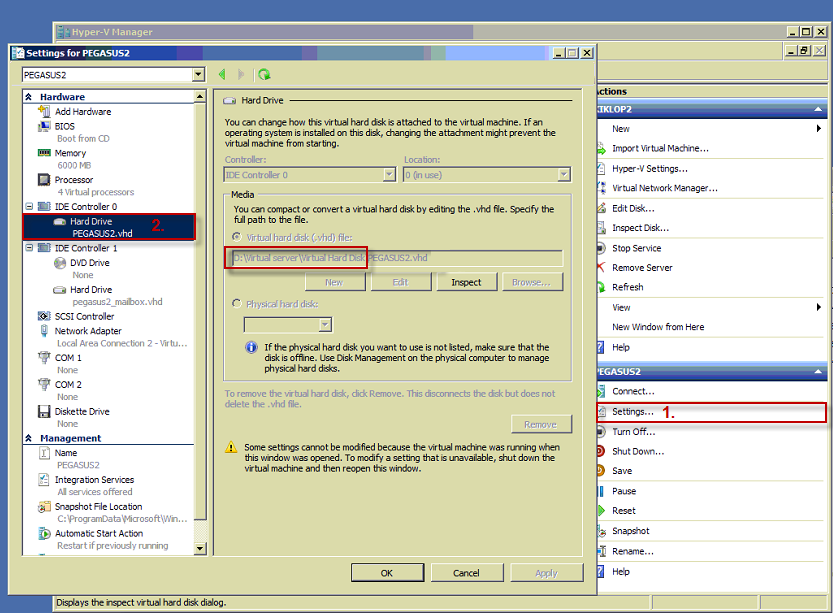Click the Inspect button
Screen dimensions: 833x613
click(466, 282)
